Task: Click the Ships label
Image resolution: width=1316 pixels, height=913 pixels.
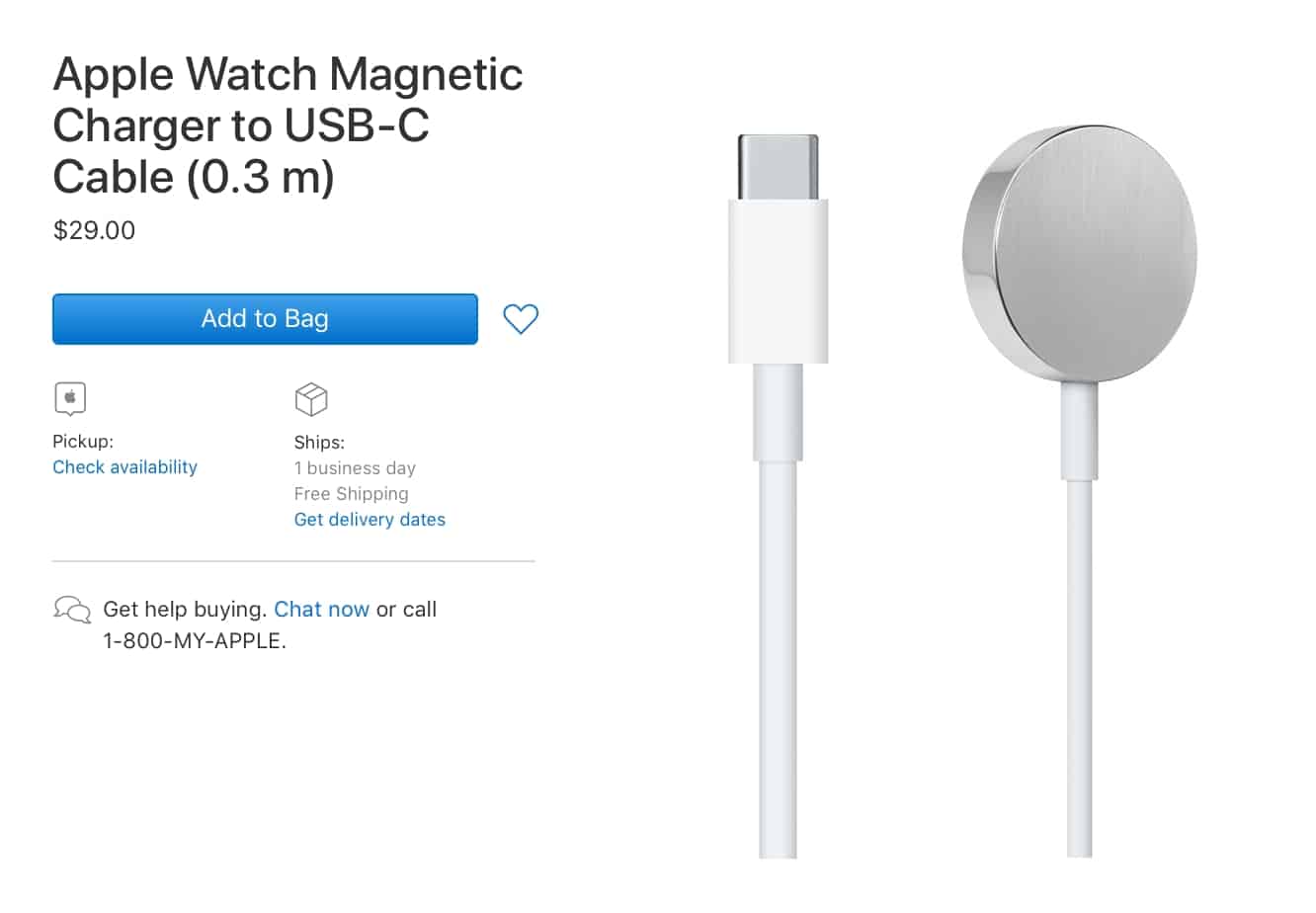Action: click(319, 443)
